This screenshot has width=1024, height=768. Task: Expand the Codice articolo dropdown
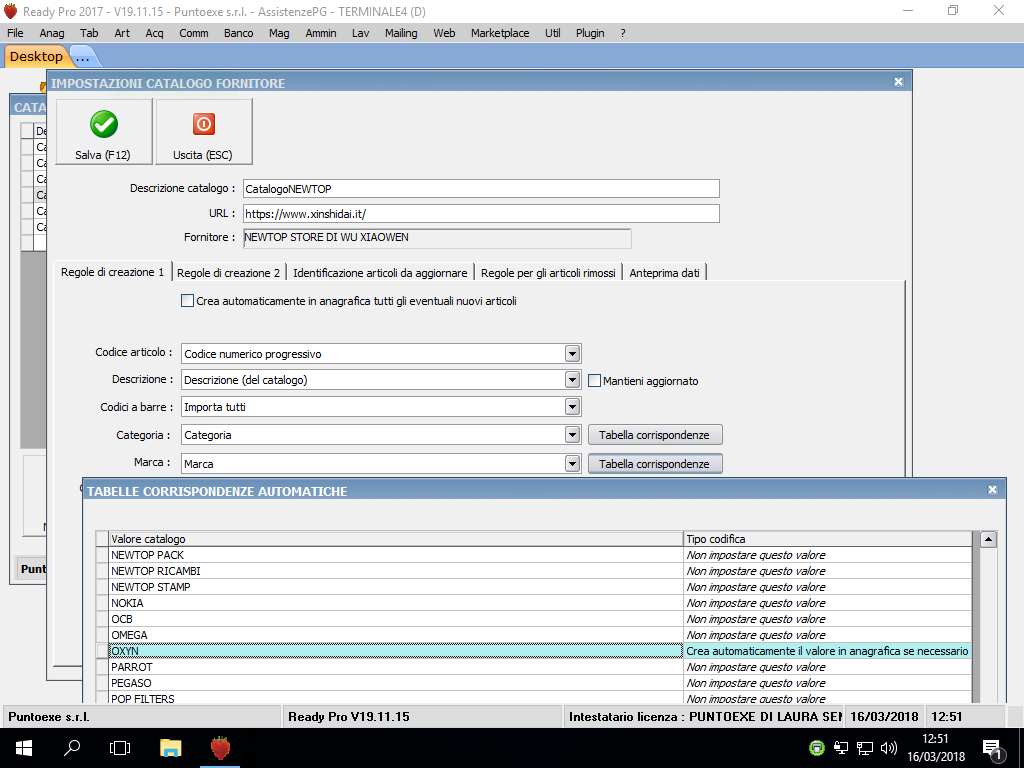572,354
